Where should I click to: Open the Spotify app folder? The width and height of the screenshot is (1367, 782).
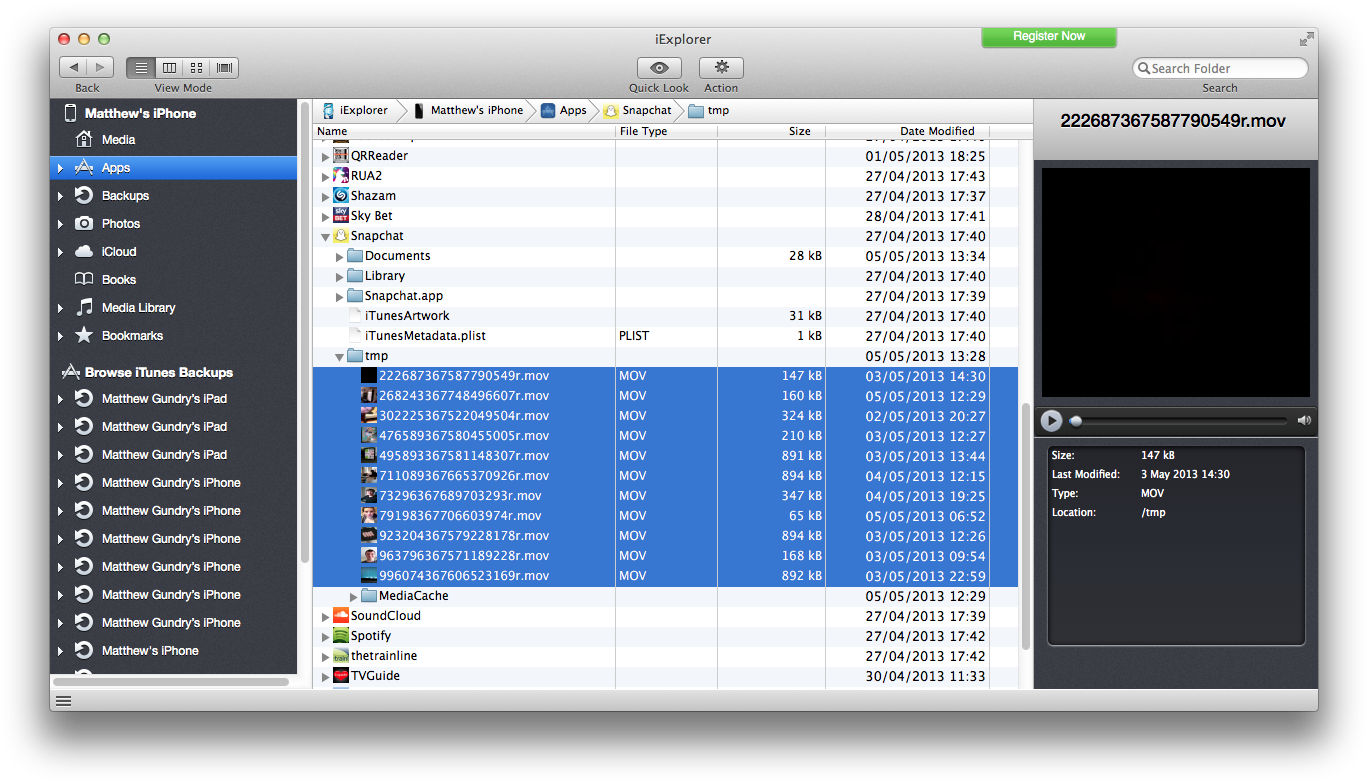[370, 636]
